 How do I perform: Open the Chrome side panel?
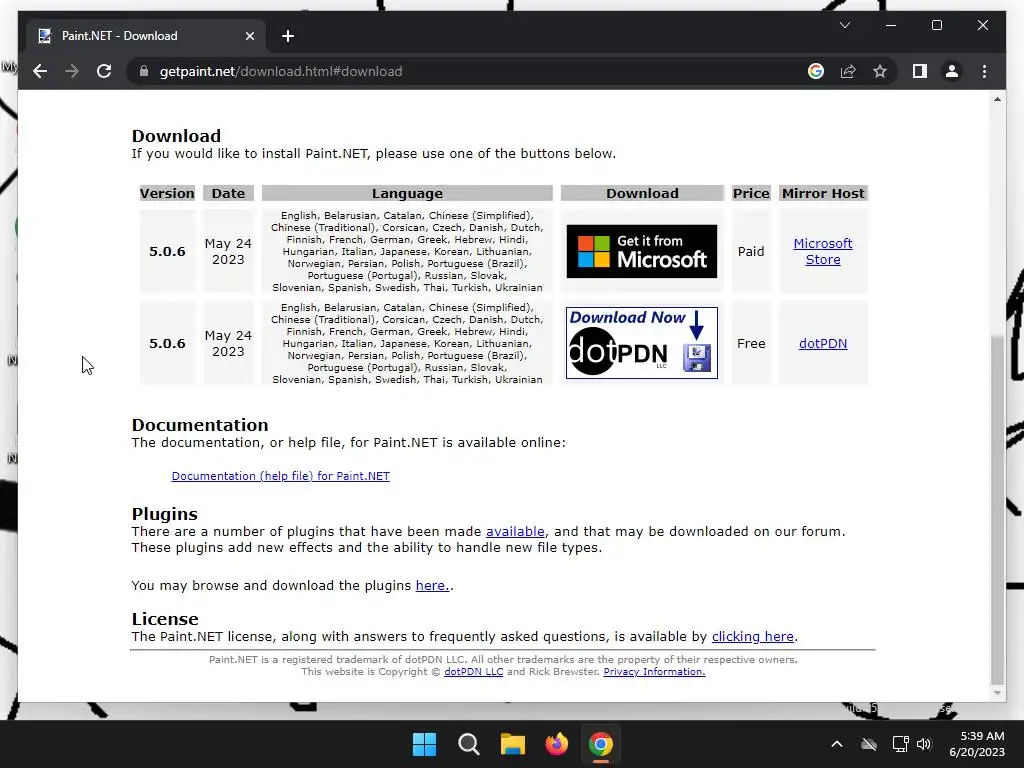(920, 71)
